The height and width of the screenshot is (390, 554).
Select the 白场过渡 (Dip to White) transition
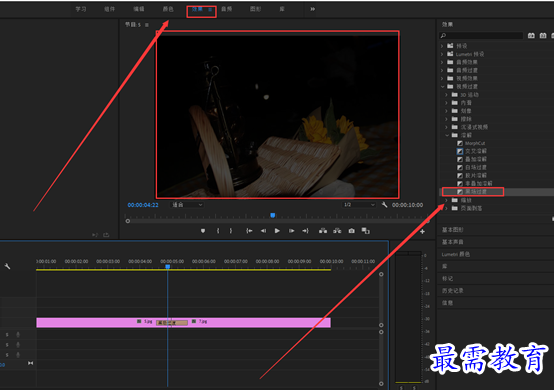476,167
